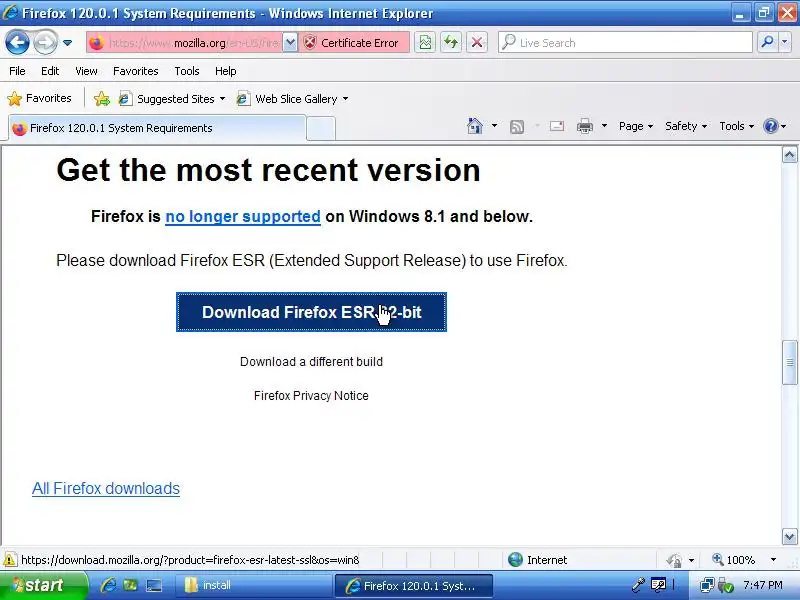The height and width of the screenshot is (600, 800).
Task: Click the scrollbar down arrow
Action: tap(789, 537)
